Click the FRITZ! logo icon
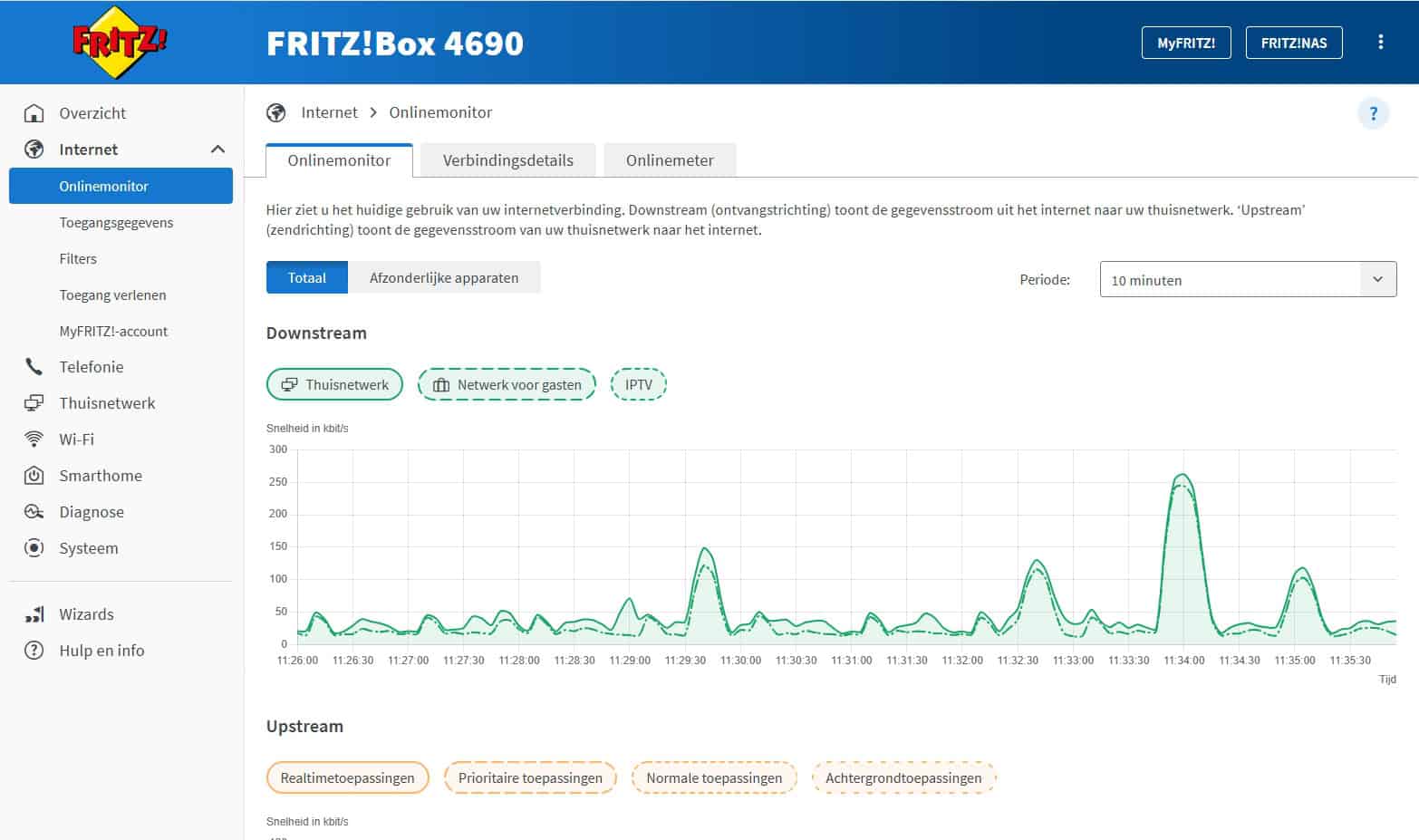 click(120, 42)
